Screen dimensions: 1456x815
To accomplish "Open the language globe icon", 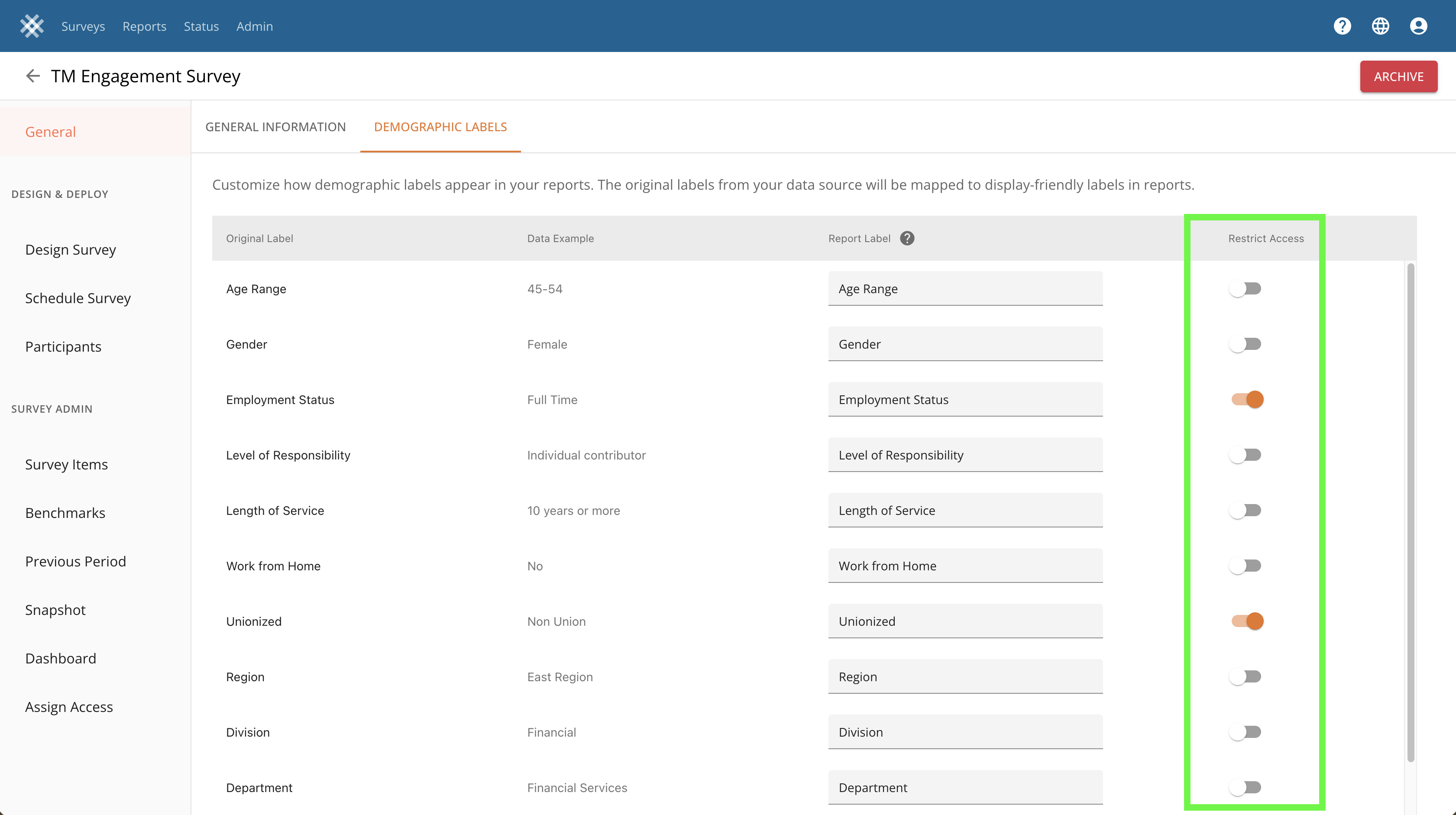I will [1380, 26].
